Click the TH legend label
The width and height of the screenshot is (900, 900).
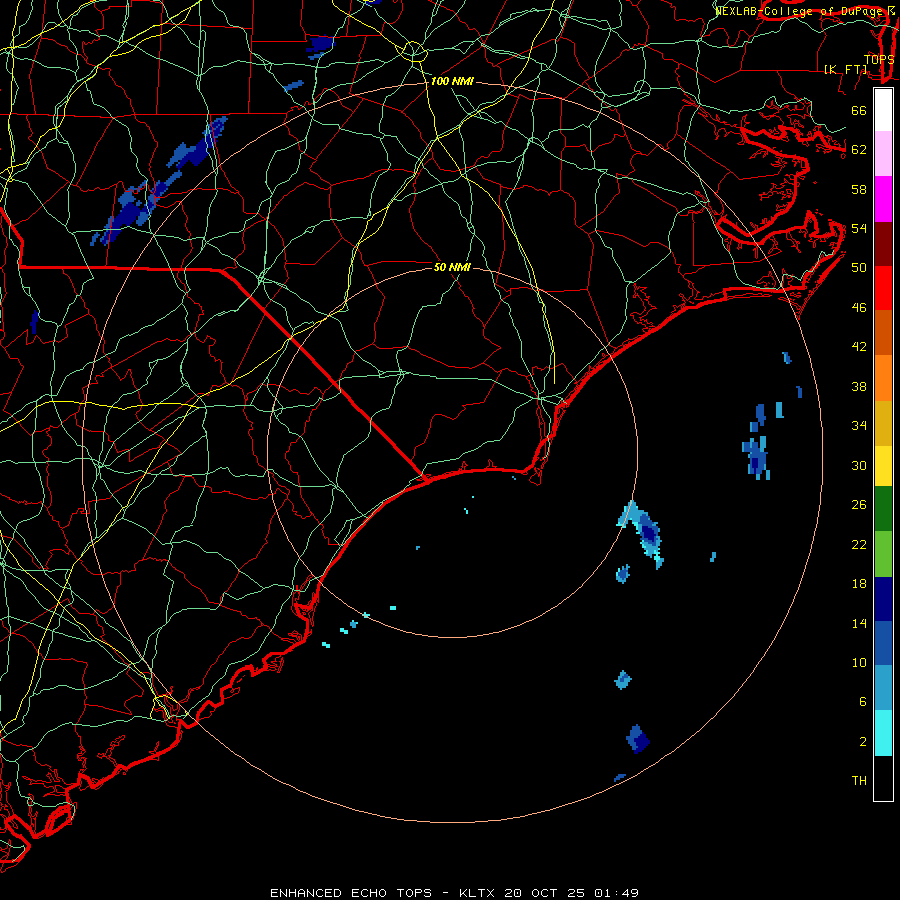point(859,780)
